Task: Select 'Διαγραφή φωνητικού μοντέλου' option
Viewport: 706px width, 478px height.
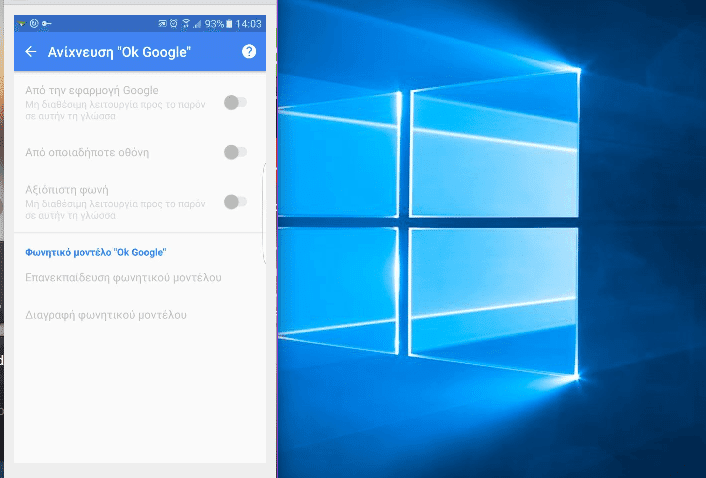Action: pyautogui.click(x=106, y=315)
